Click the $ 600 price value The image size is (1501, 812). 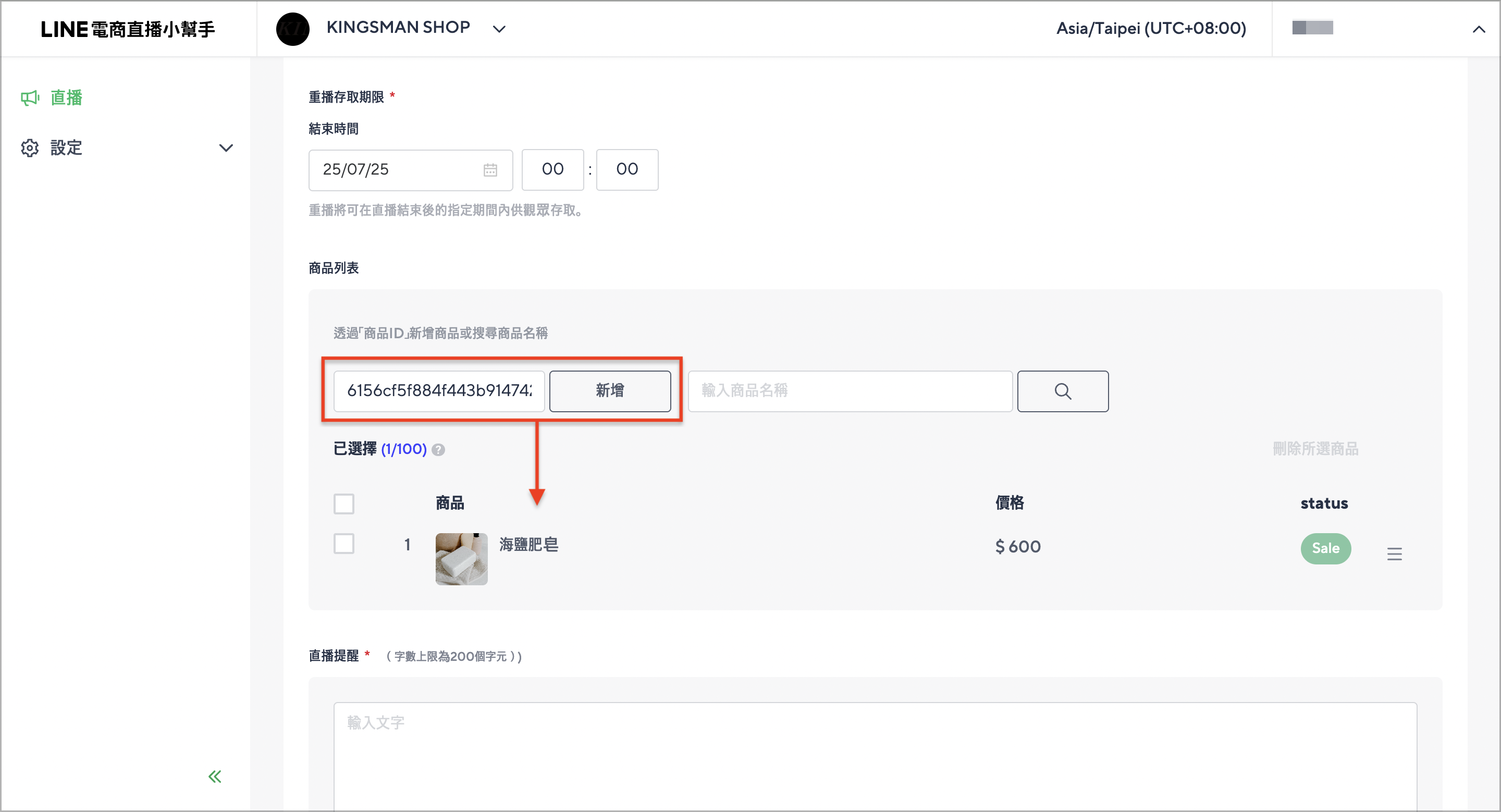[1018, 546]
